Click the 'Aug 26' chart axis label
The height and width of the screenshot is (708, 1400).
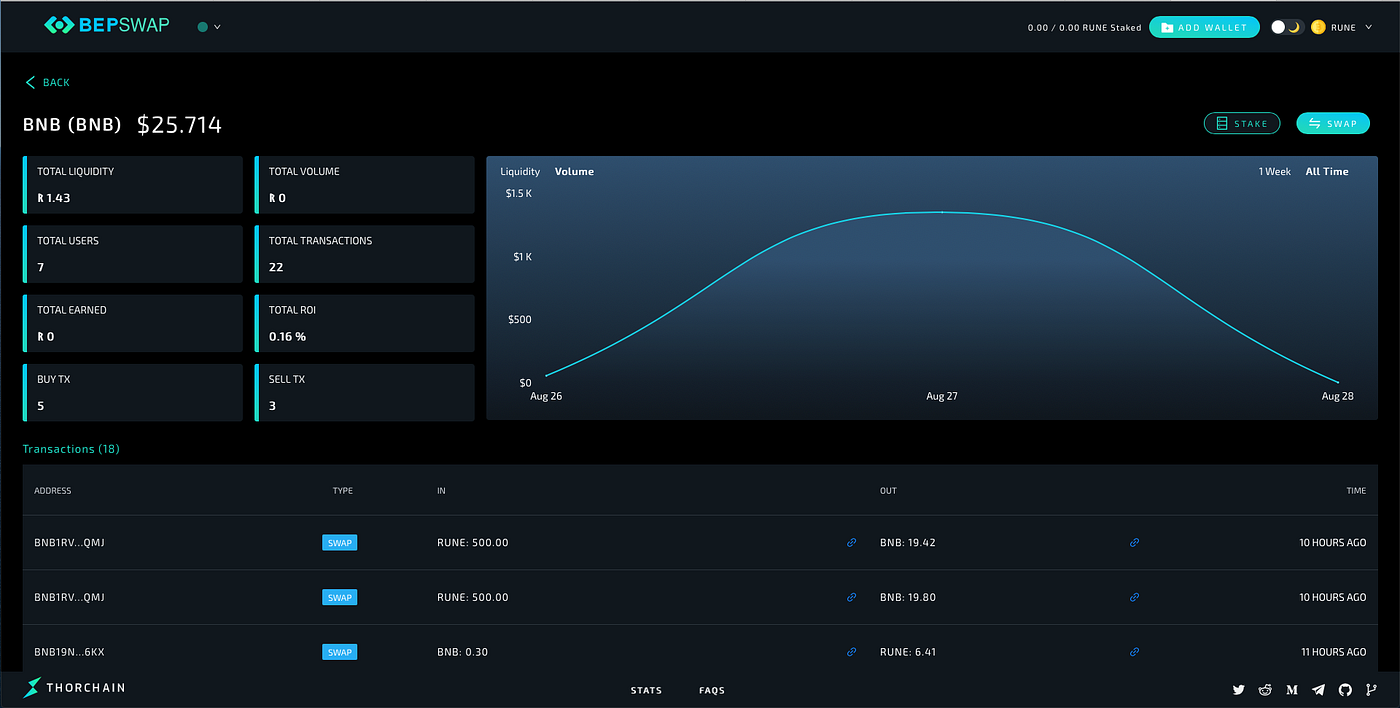point(546,397)
